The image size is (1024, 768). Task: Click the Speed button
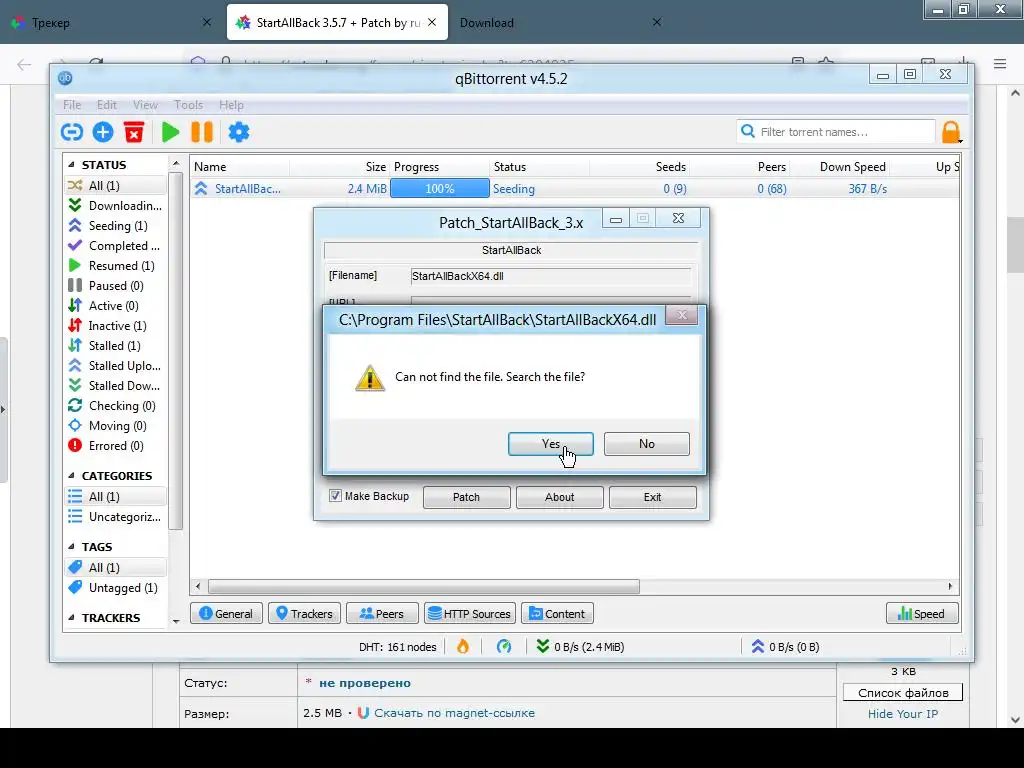(x=921, y=613)
